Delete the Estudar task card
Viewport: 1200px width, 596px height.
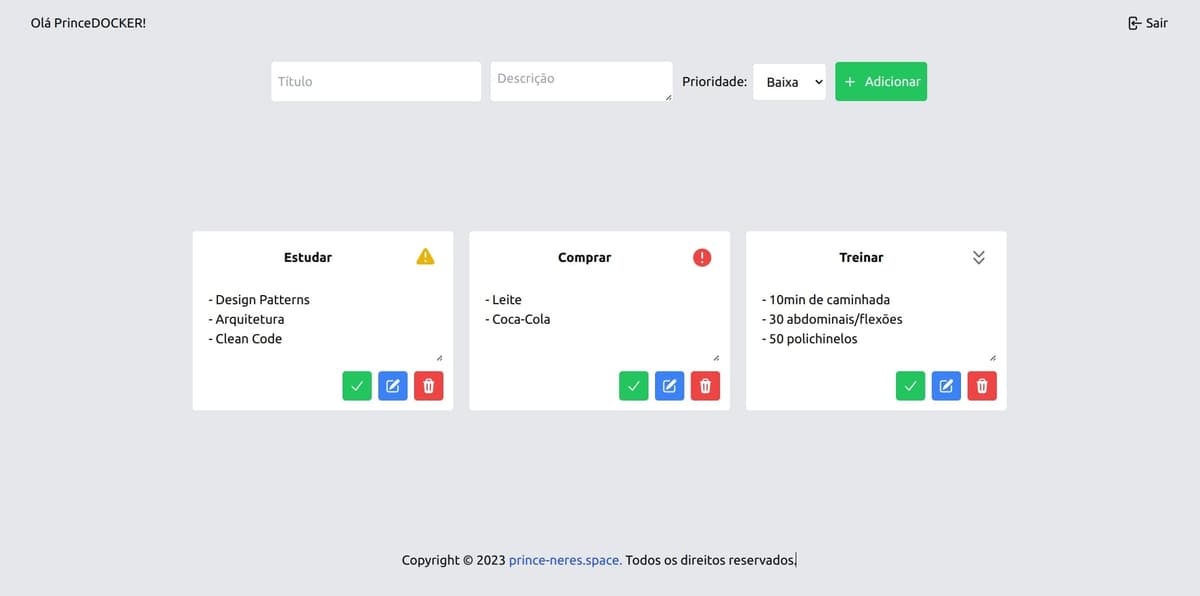point(428,386)
